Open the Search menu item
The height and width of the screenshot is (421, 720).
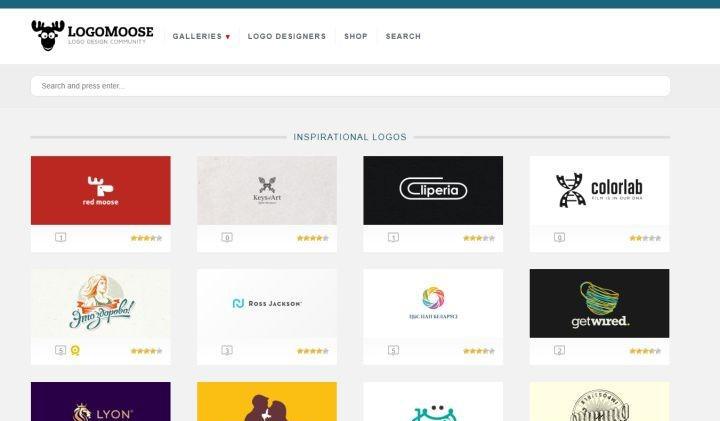point(403,36)
